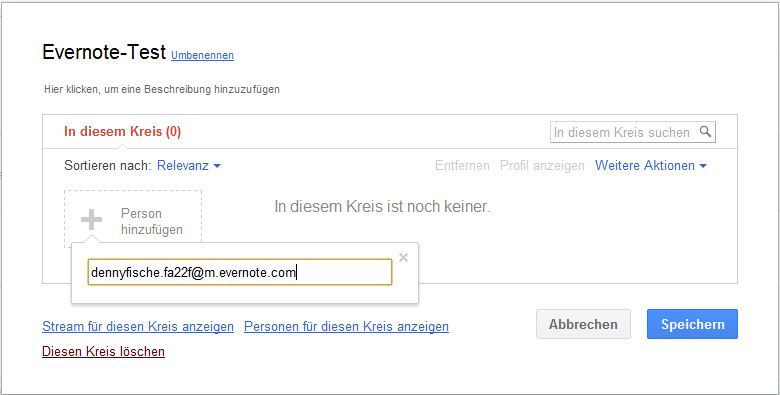
Task: Click the Weitere Aktionen dropdown arrow
Action: pos(703,166)
